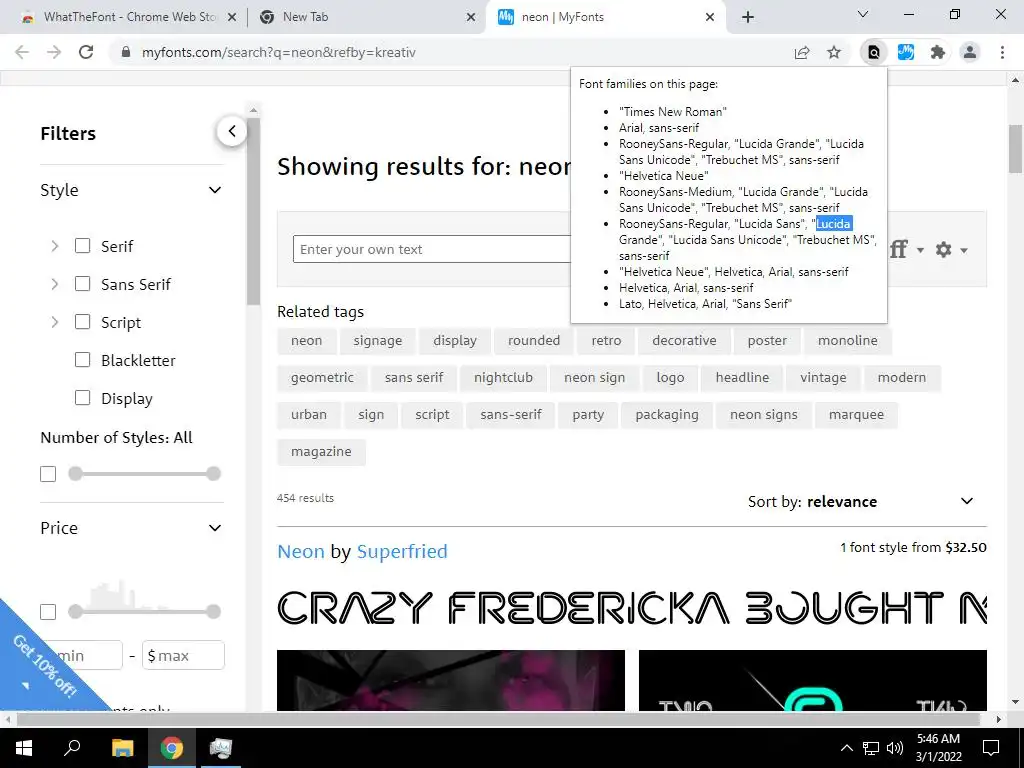Image resolution: width=1024 pixels, height=768 pixels.
Task: Open the Windows Start menu
Action: (x=24, y=748)
